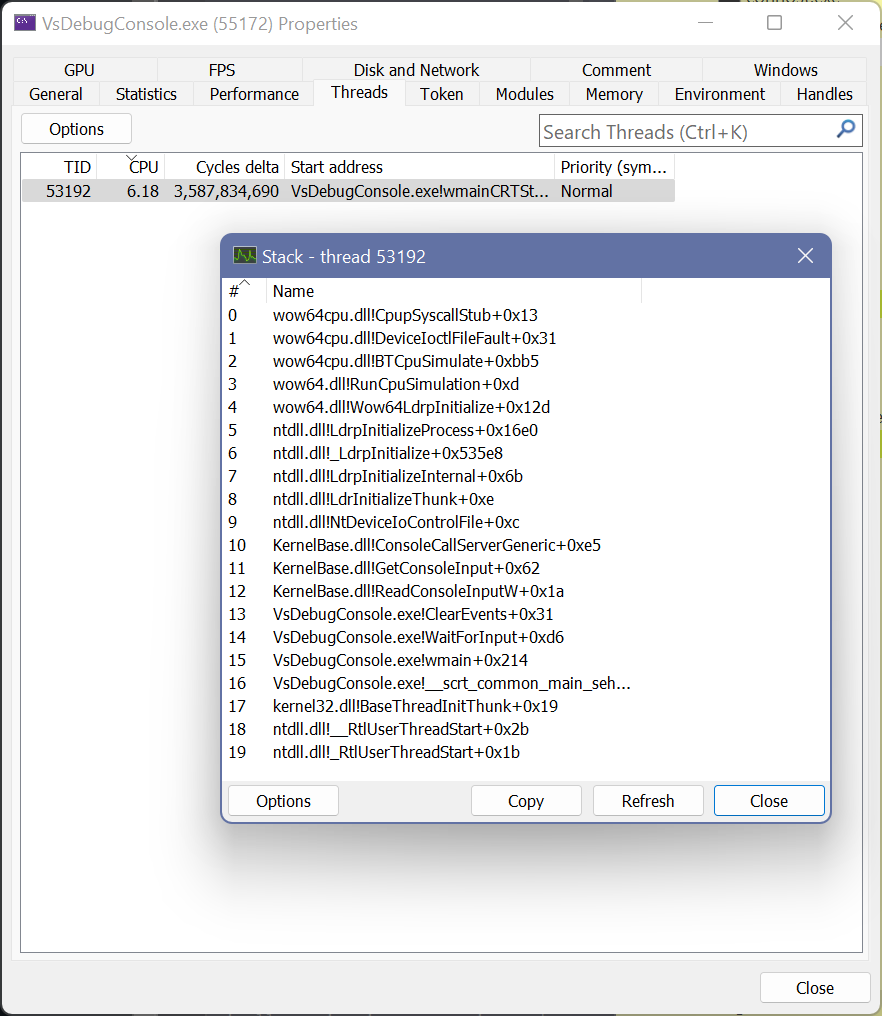
Task: Refresh the stack trace for thread 53192
Action: 648,800
